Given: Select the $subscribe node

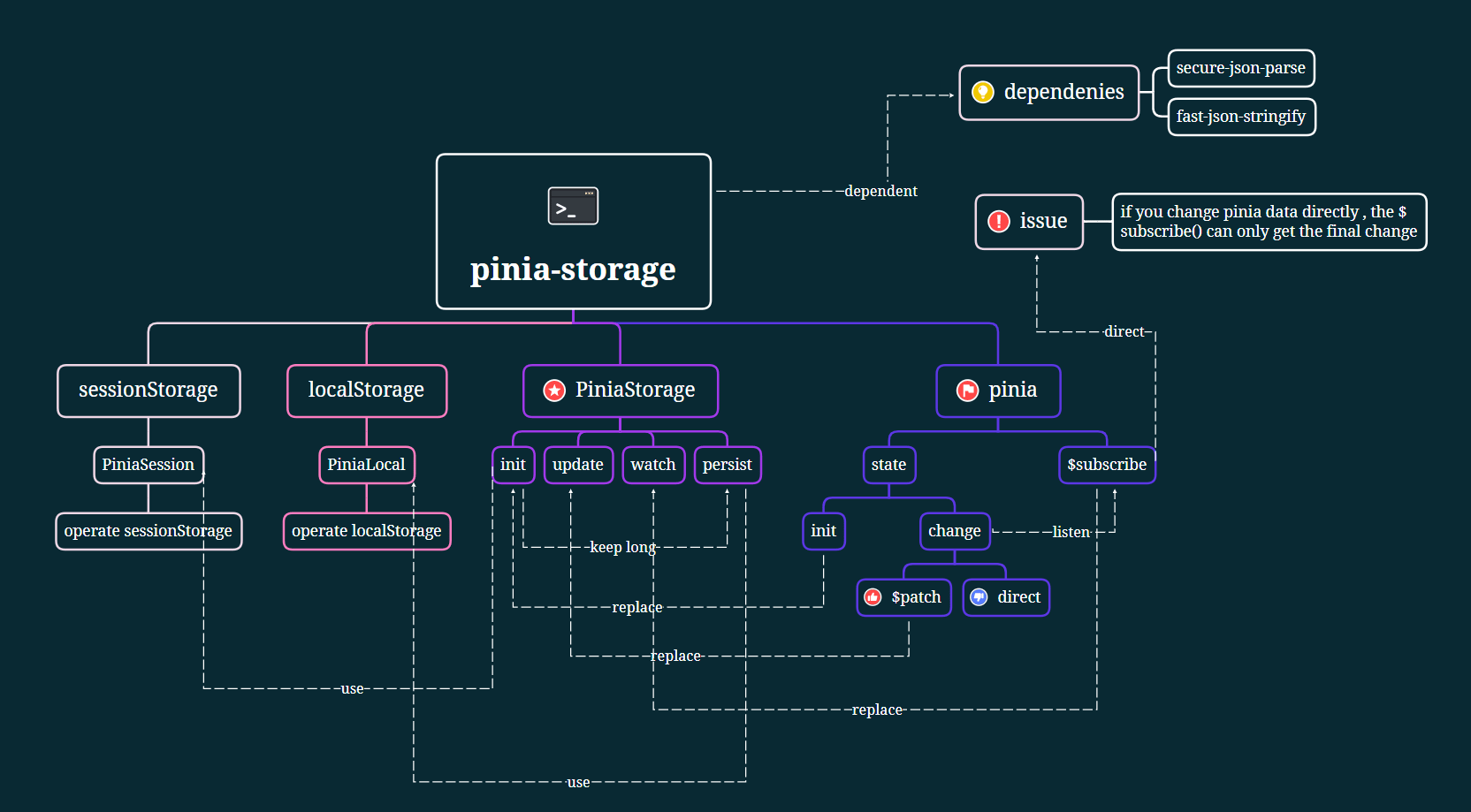Looking at the screenshot, I should coord(1107,465).
